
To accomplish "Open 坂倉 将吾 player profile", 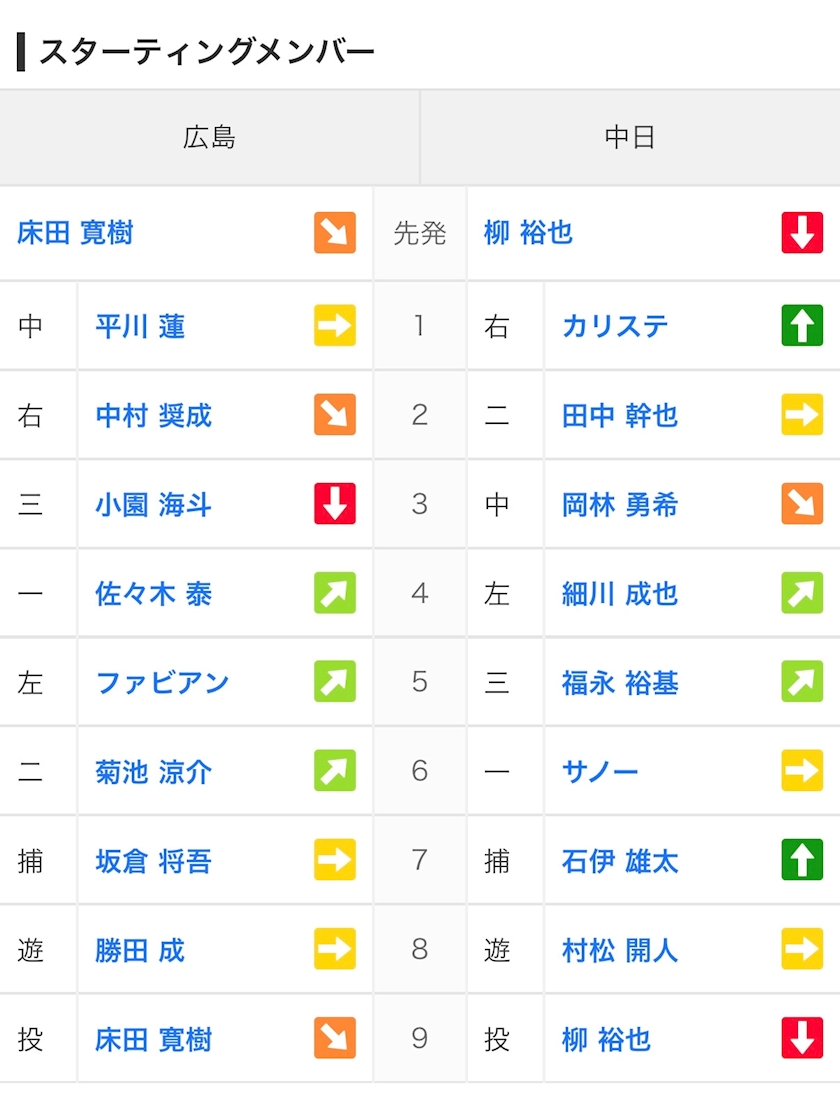I will pyautogui.click(x=153, y=860).
